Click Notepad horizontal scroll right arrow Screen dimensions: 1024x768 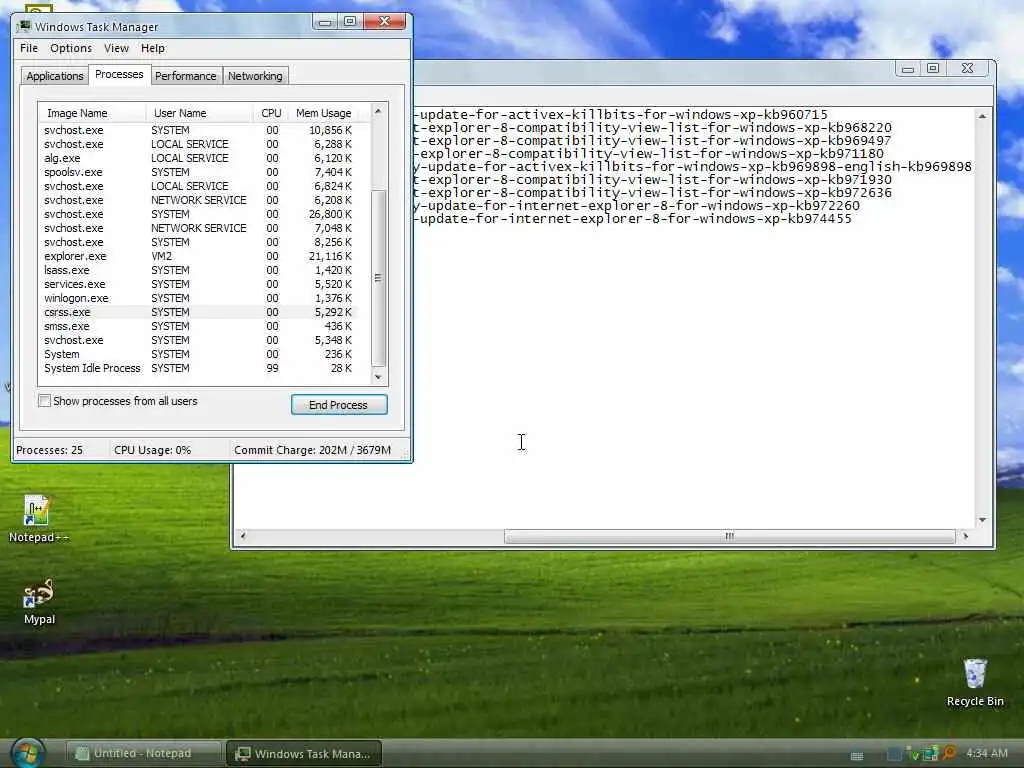965,536
